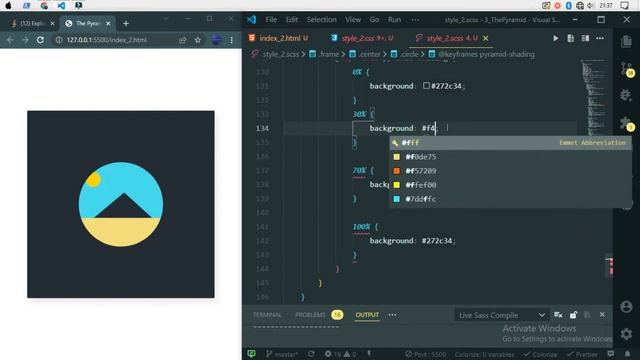Close the bottom panel
This screenshot has height=360, width=640.
pyautogui.click(x=602, y=315)
